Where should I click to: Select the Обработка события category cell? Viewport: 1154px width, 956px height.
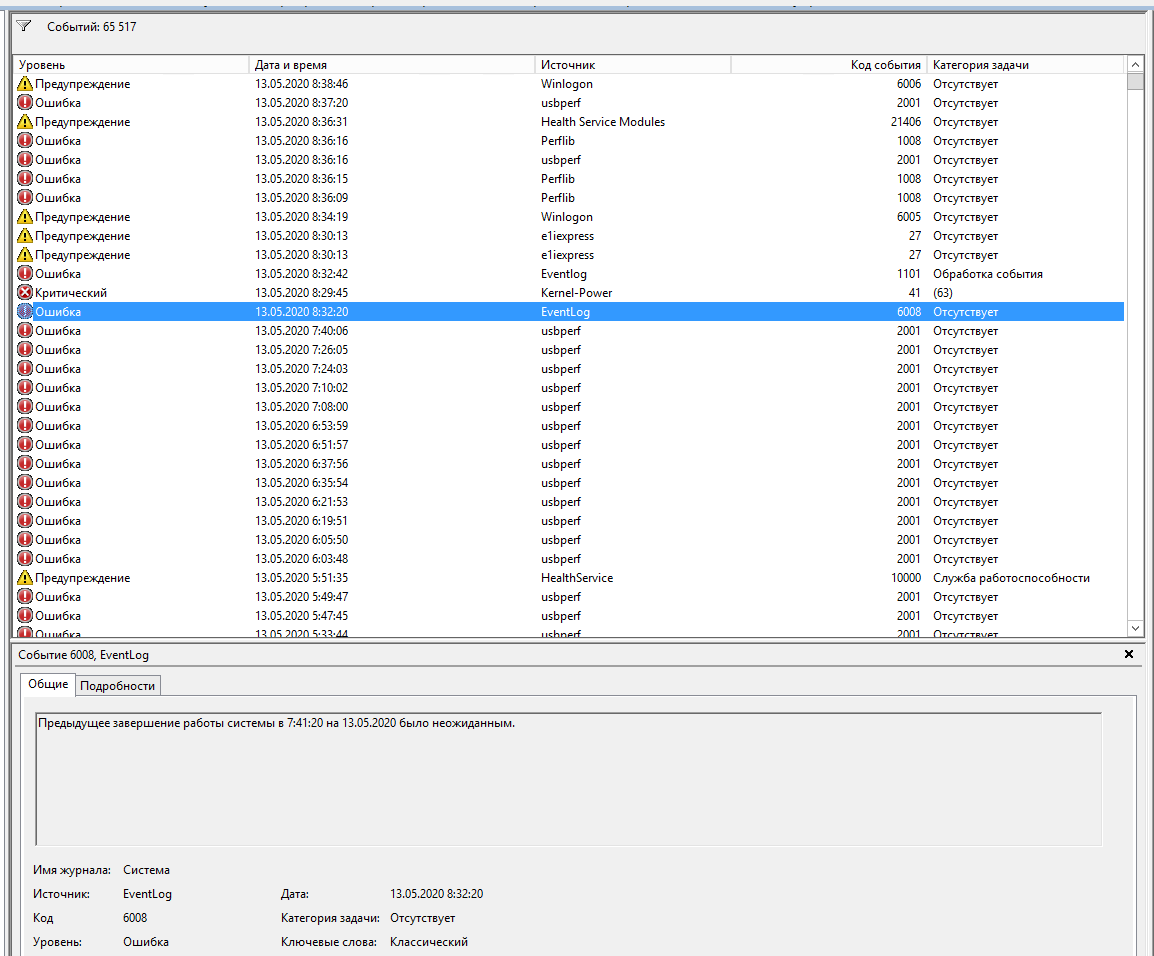pos(988,274)
